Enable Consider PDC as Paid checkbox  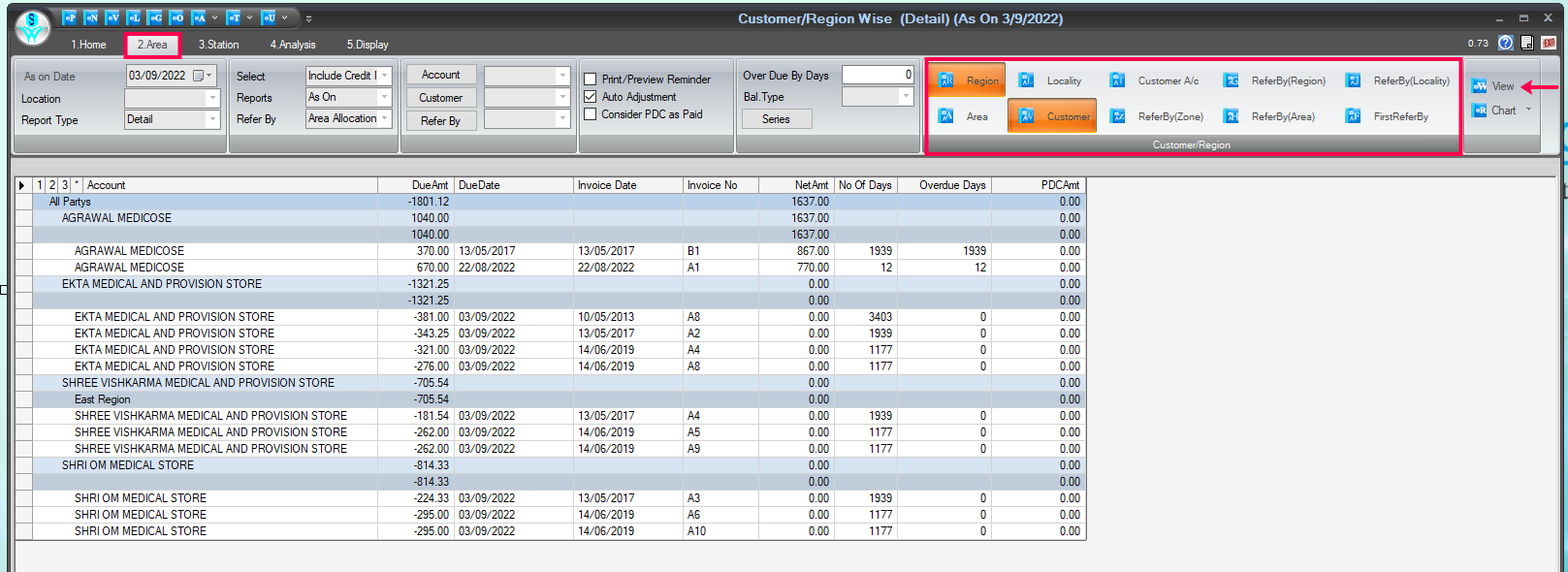[x=590, y=114]
